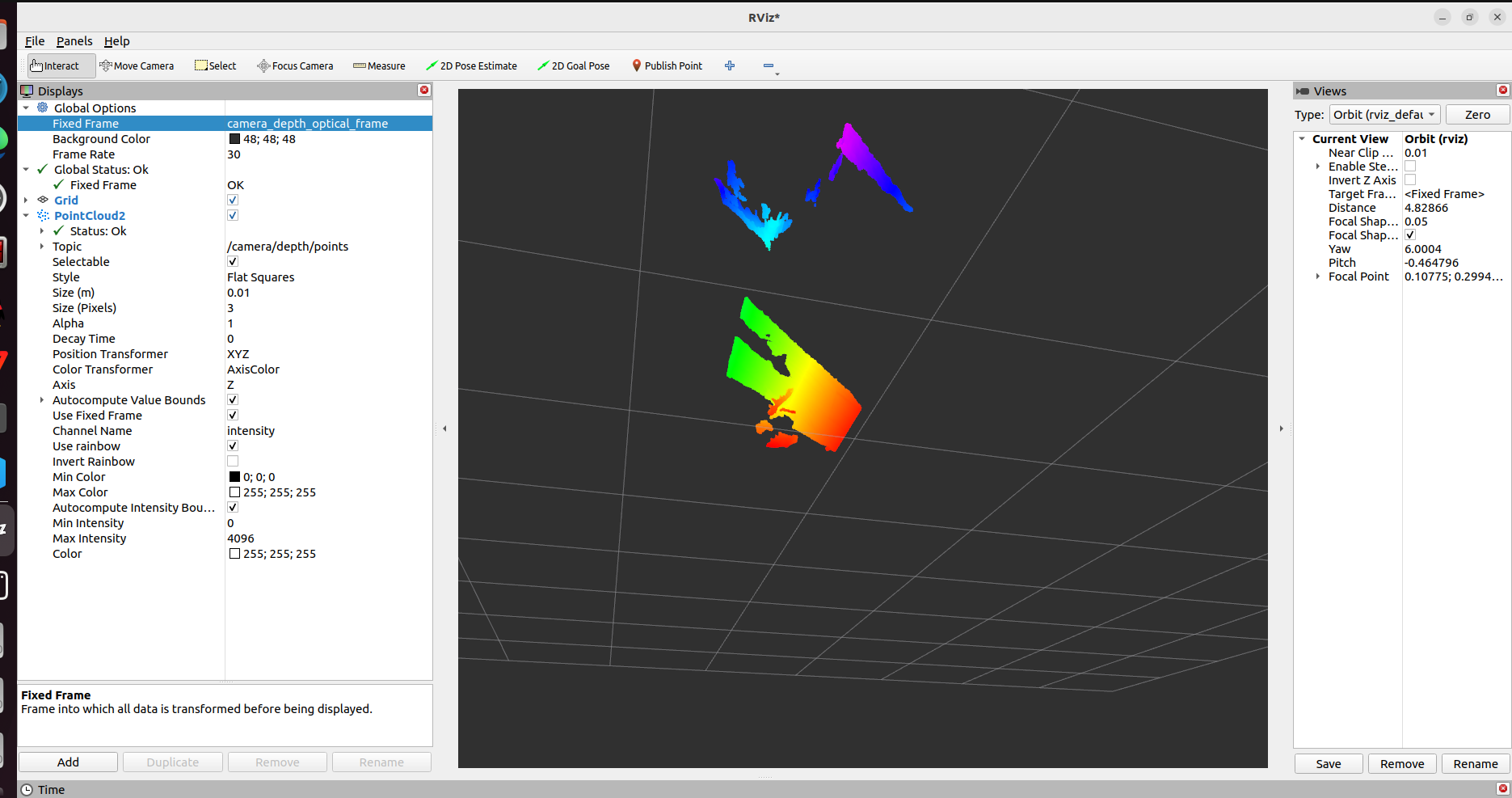Image resolution: width=1512 pixels, height=798 pixels.
Task: Edit the Fixed Frame value field
Action: (x=329, y=123)
